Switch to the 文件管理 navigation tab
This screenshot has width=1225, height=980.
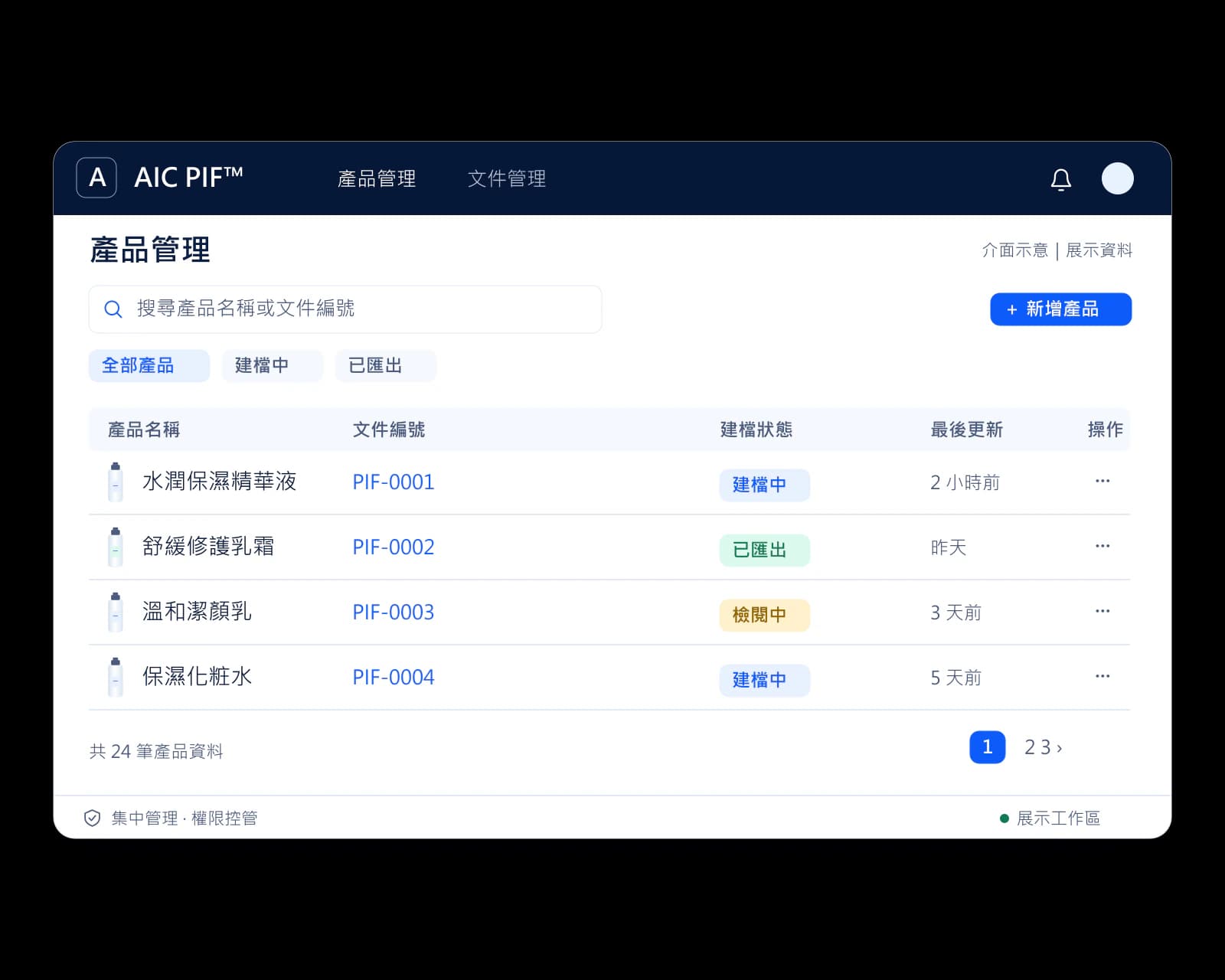pyautogui.click(x=507, y=178)
